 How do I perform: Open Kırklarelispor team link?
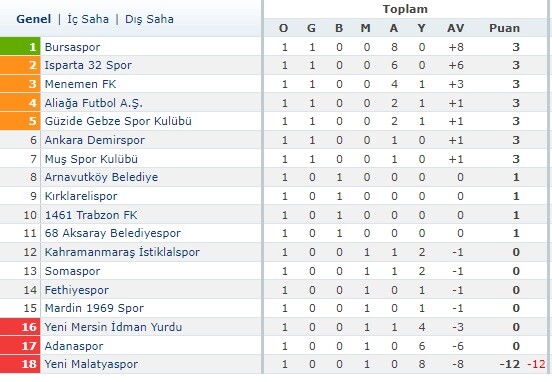point(81,196)
